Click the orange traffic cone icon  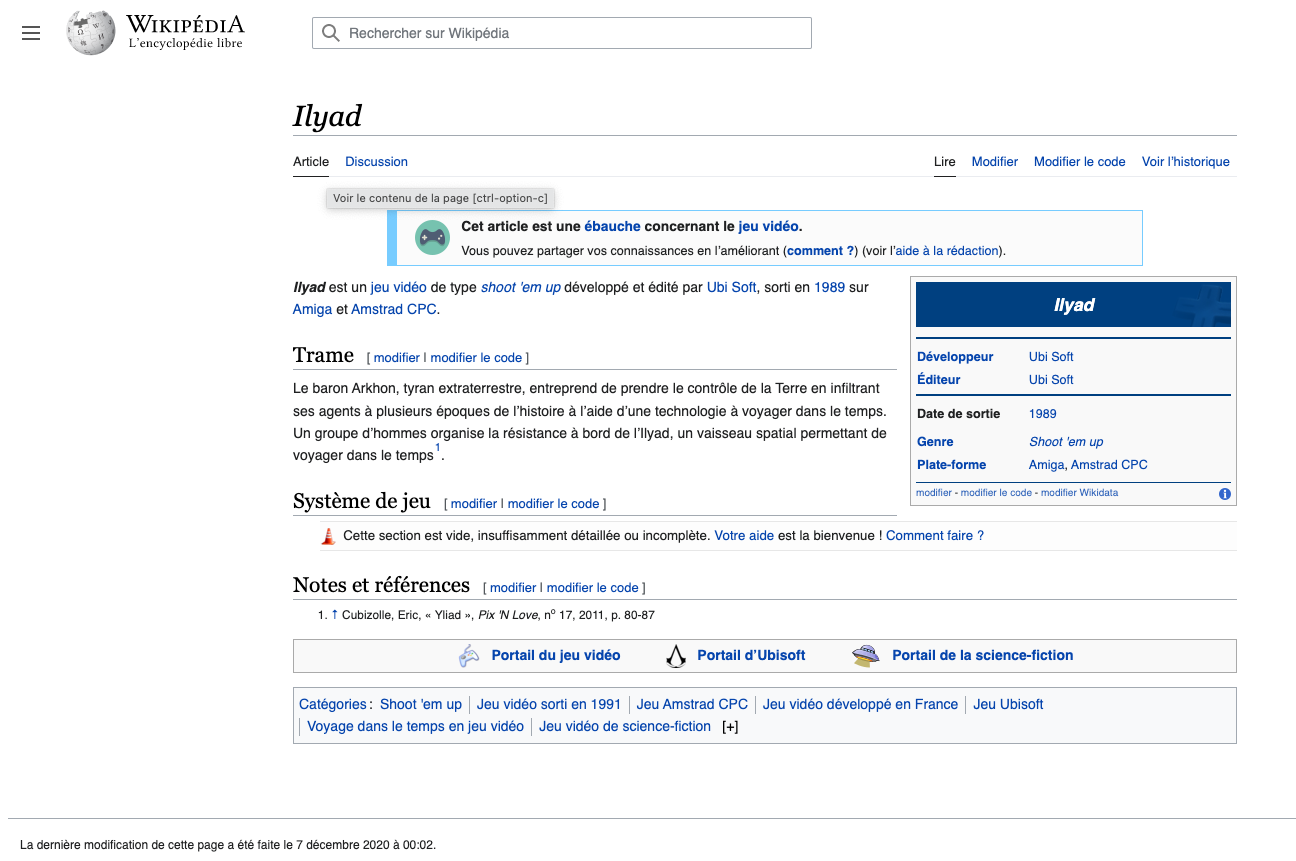pyautogui.click(x=328, y=536)
